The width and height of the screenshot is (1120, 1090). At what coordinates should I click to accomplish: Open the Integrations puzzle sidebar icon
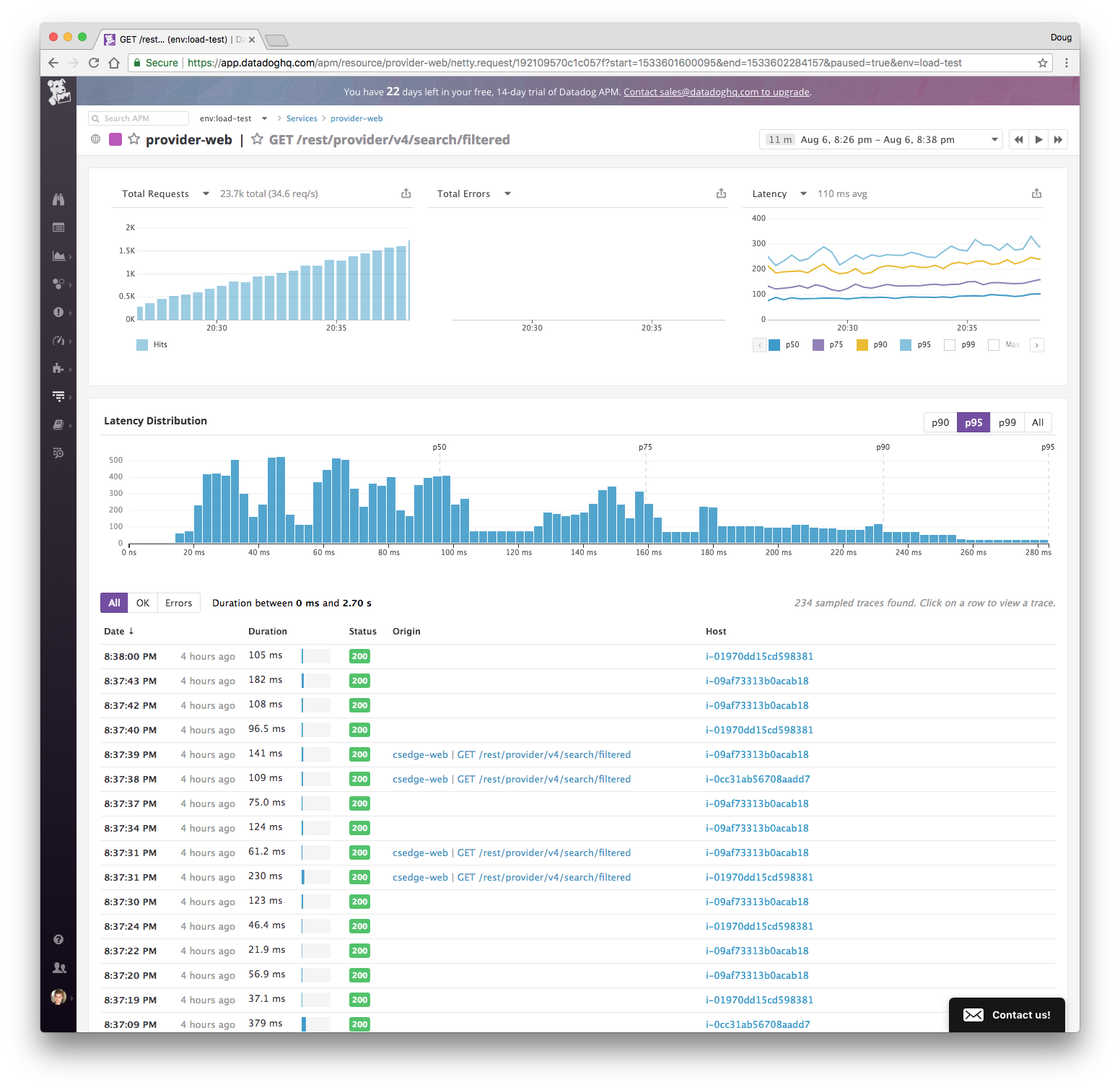58,368
